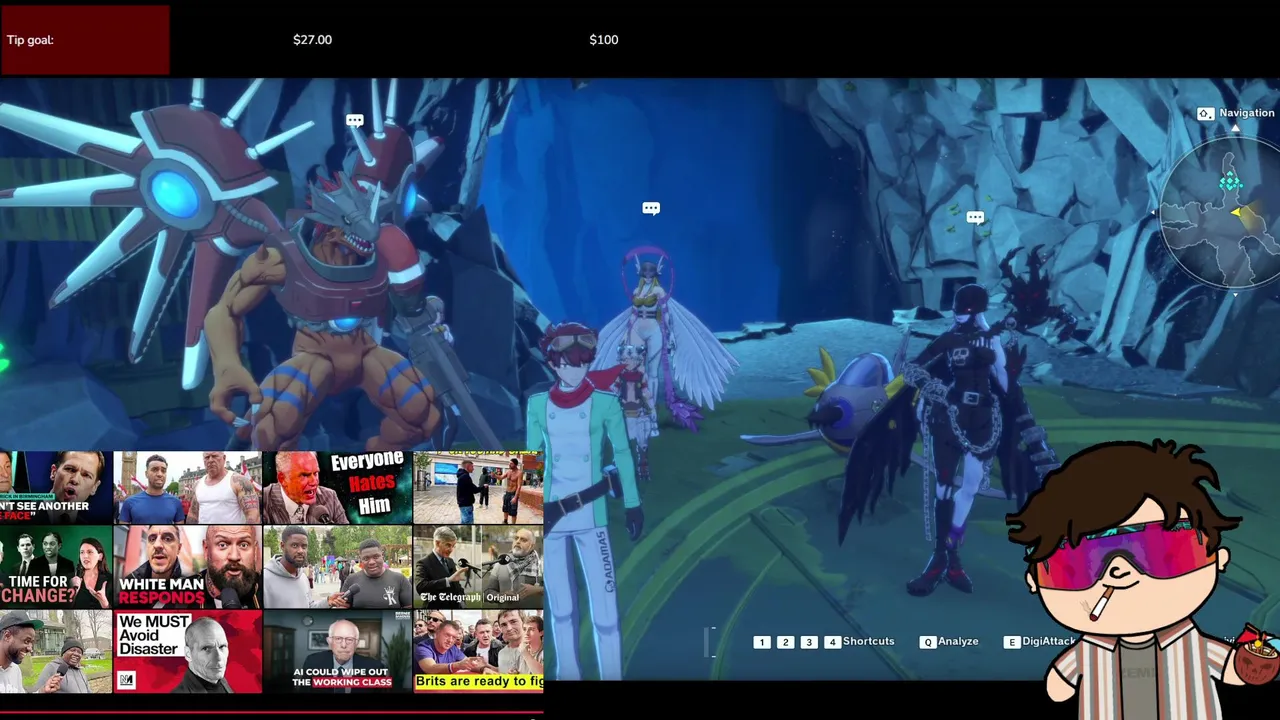Open thumbnail with two laughing men in park
The image size is (1280, 720).
coord(56,651)
